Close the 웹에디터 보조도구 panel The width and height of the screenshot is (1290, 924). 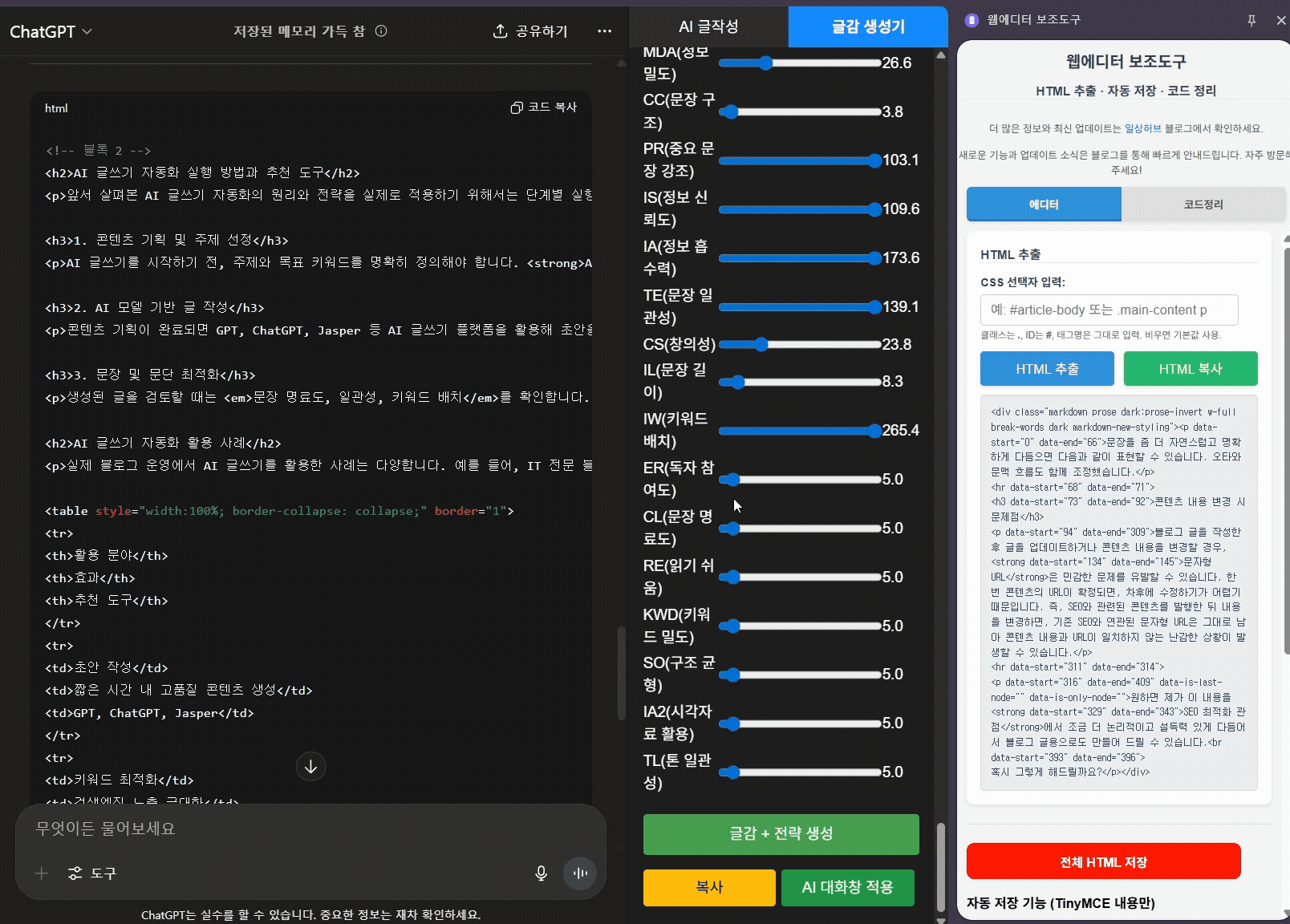click(x=1281, y=20)
